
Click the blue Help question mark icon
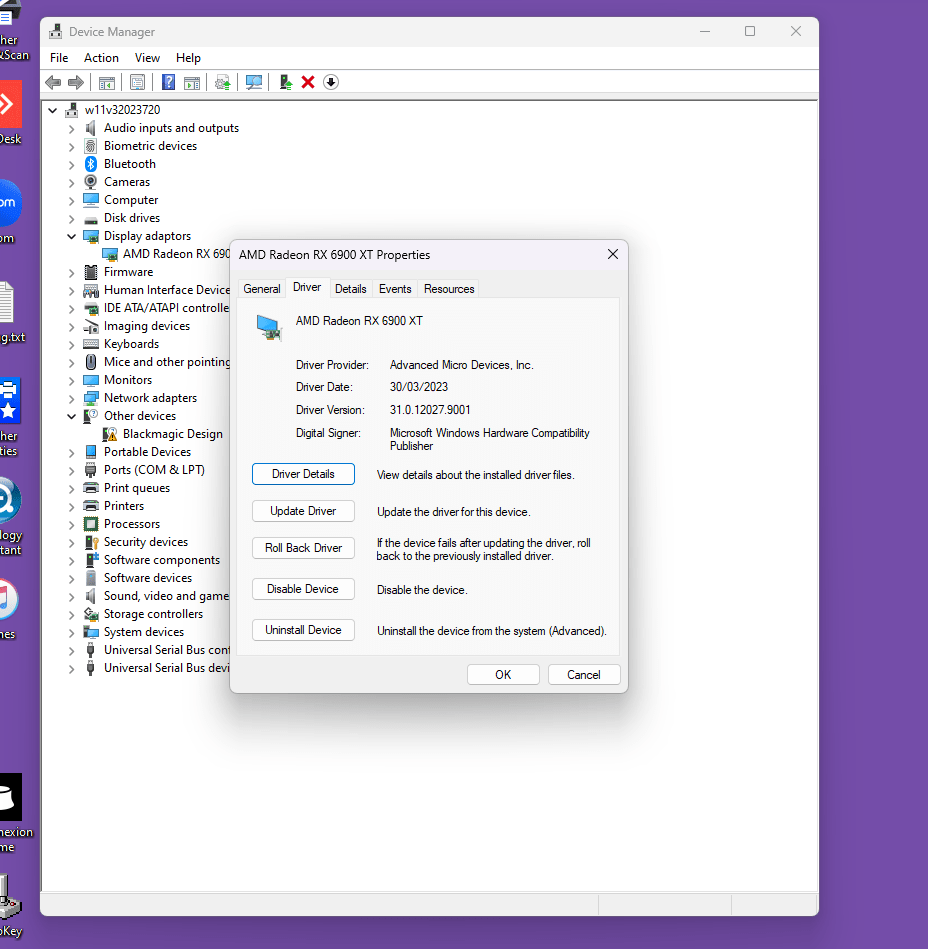click(168, 82)
